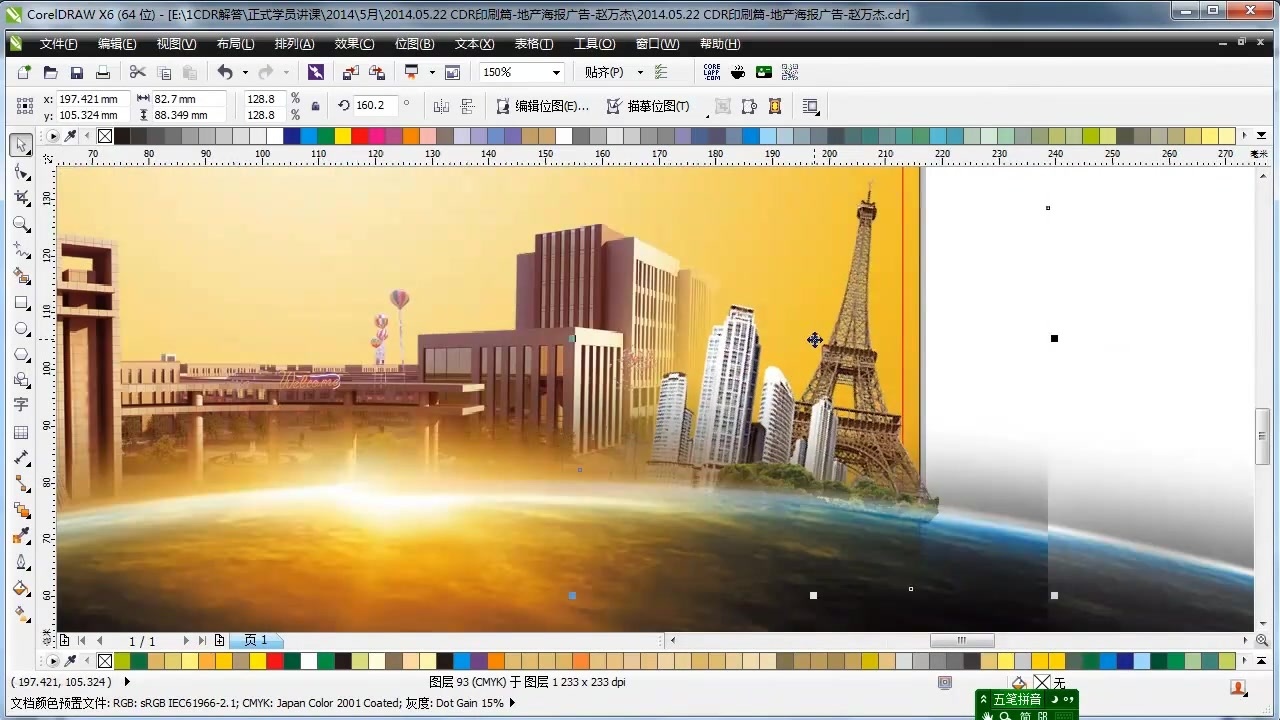Image resolution: width=1280 pixels, height=720 pixels.
Task: Click the 编辑位图(E)... button
Action: [543, 106]
